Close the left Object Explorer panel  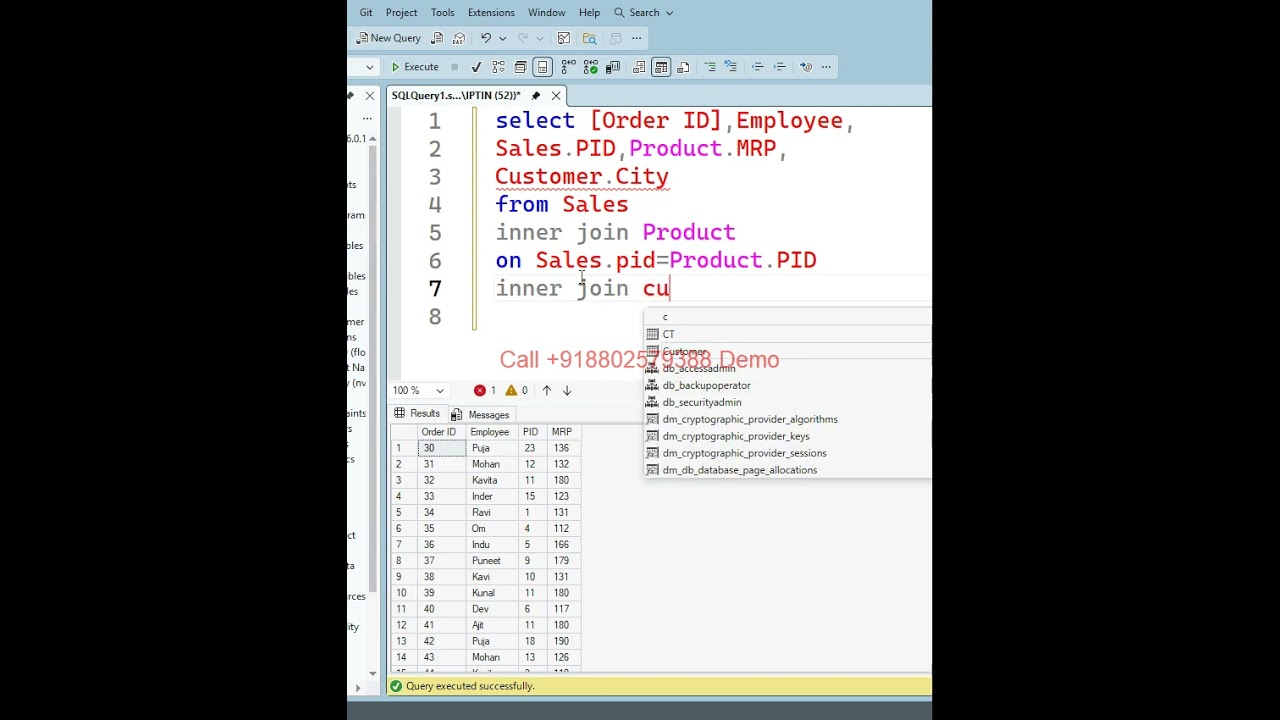tap(370, 96)
